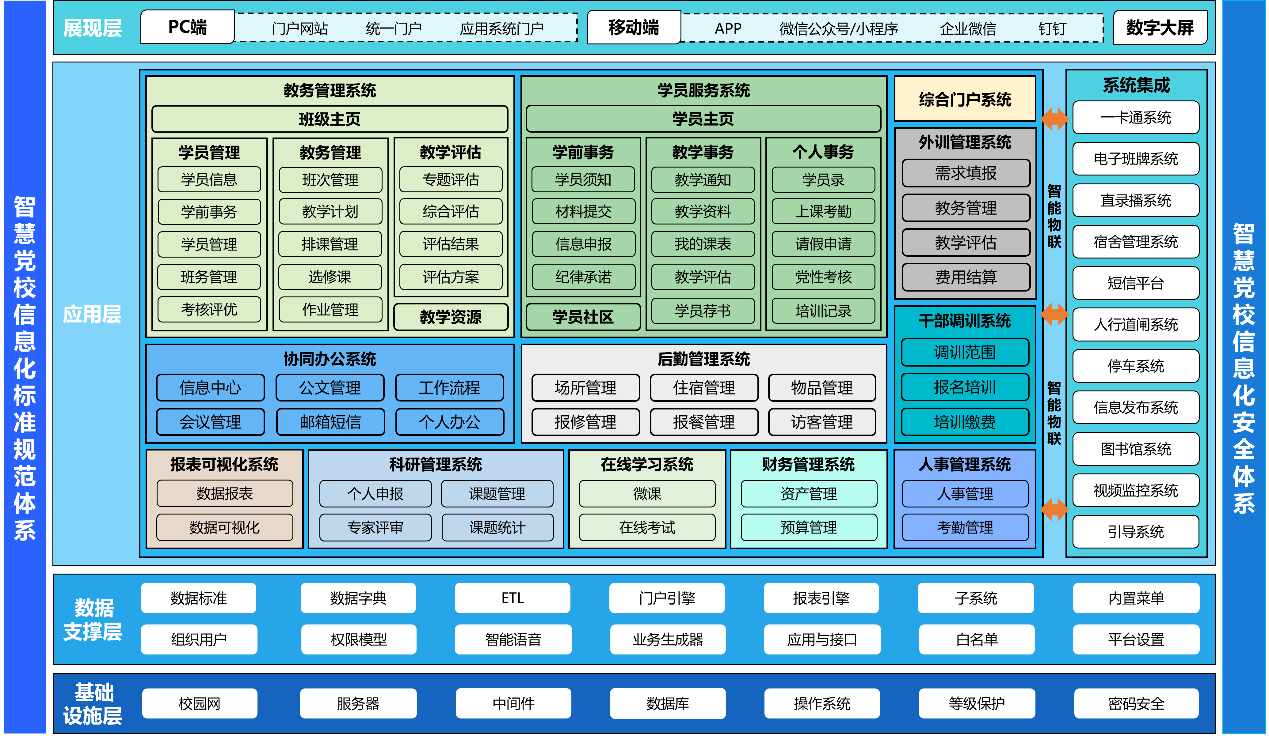Select 一卡通系统 in 系统集成
Screen dimensions: 1269x739
click(1135, 118)
